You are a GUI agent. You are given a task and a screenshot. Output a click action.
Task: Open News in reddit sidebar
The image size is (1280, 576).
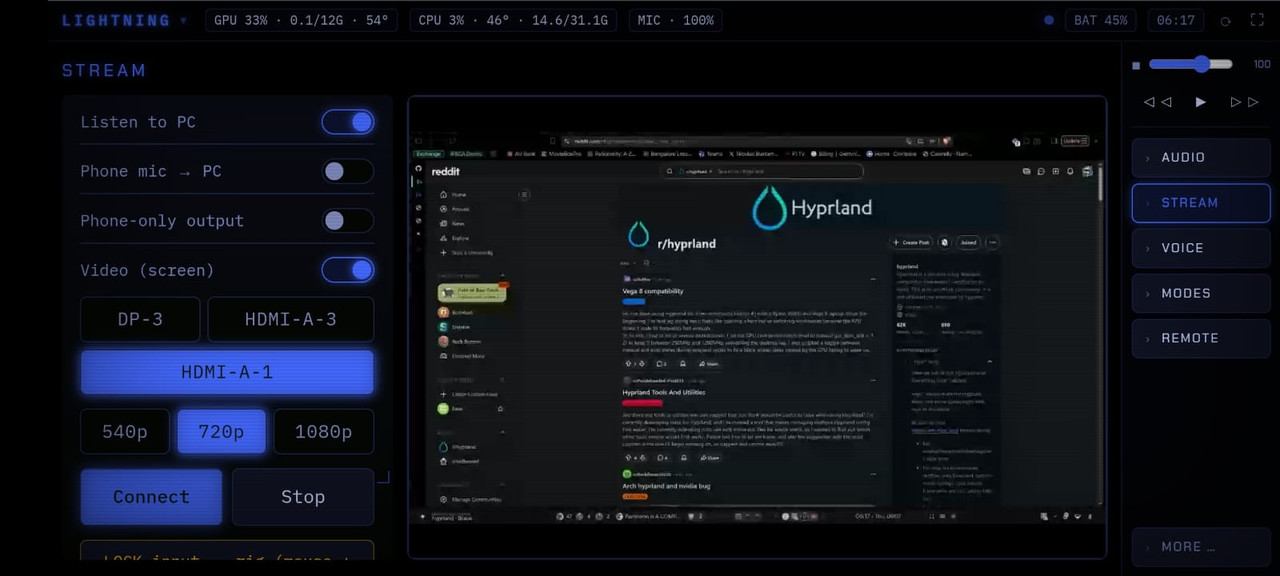click(x=452, y=224)
